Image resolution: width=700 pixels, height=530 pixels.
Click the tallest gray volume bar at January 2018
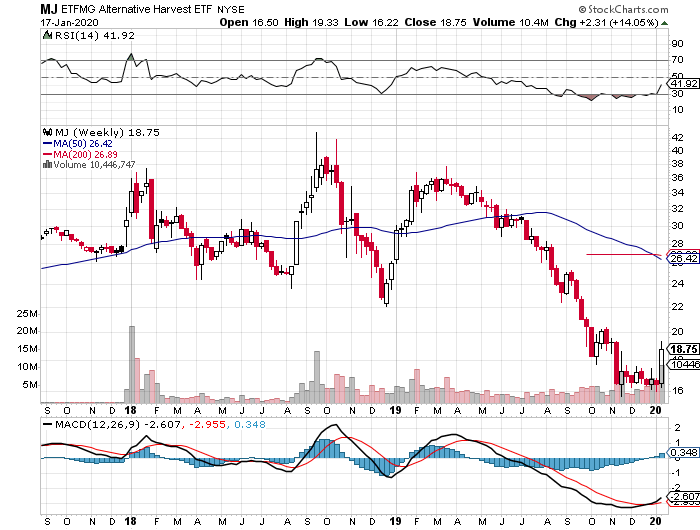132,364
